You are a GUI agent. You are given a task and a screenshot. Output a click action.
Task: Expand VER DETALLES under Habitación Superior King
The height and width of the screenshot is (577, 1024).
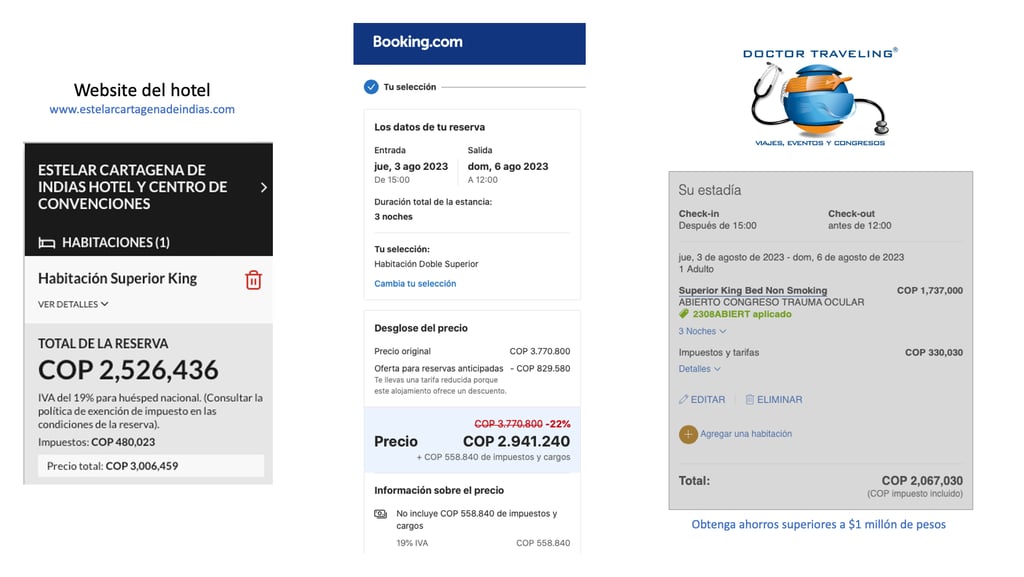pyautogui.click(x=73, y=304)
